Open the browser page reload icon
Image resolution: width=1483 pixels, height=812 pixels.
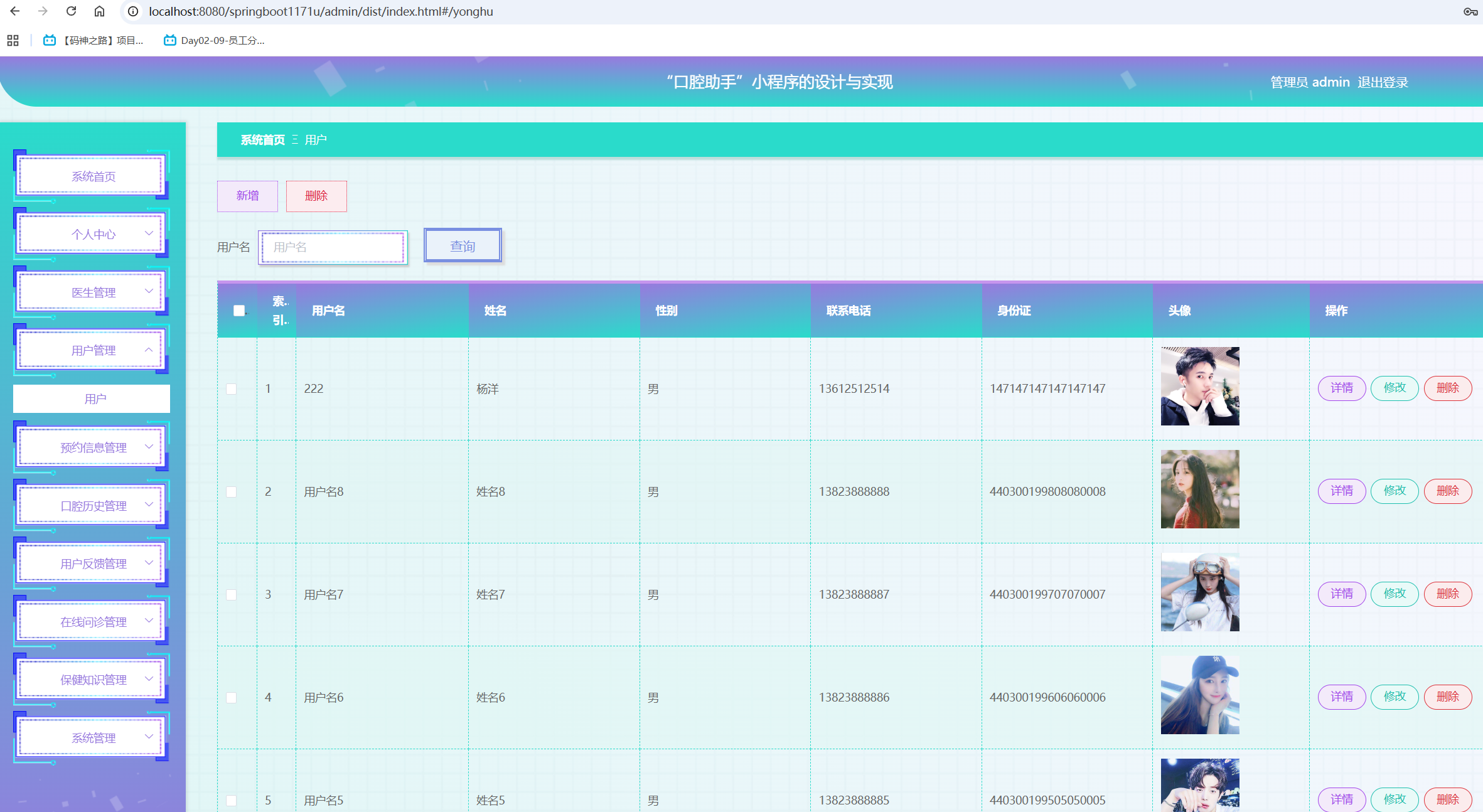pos(70,11)
